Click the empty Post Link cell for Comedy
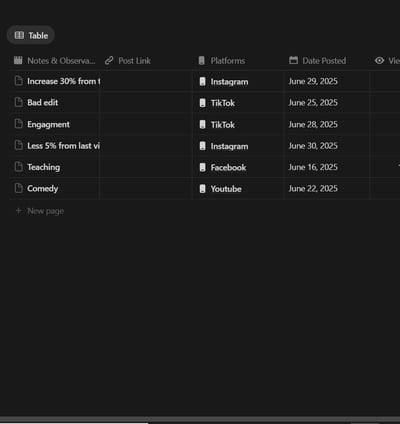 [x=146, y=189]
